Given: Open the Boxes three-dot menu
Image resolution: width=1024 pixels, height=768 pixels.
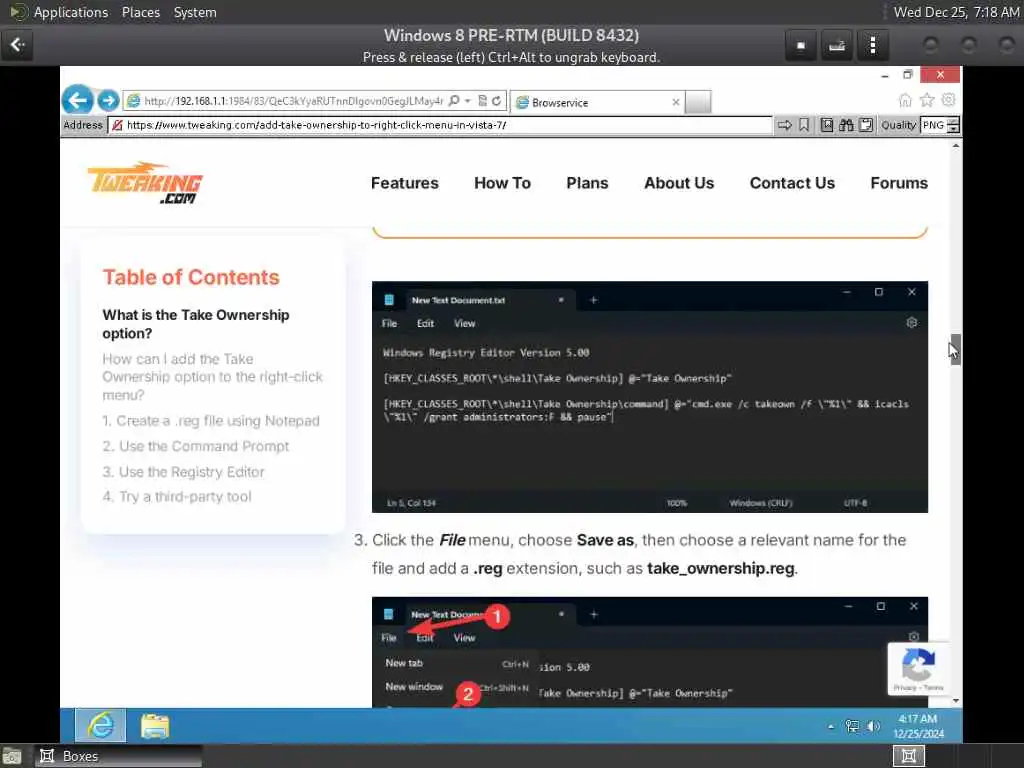Looking at the screenshot, I should [872, 46].
